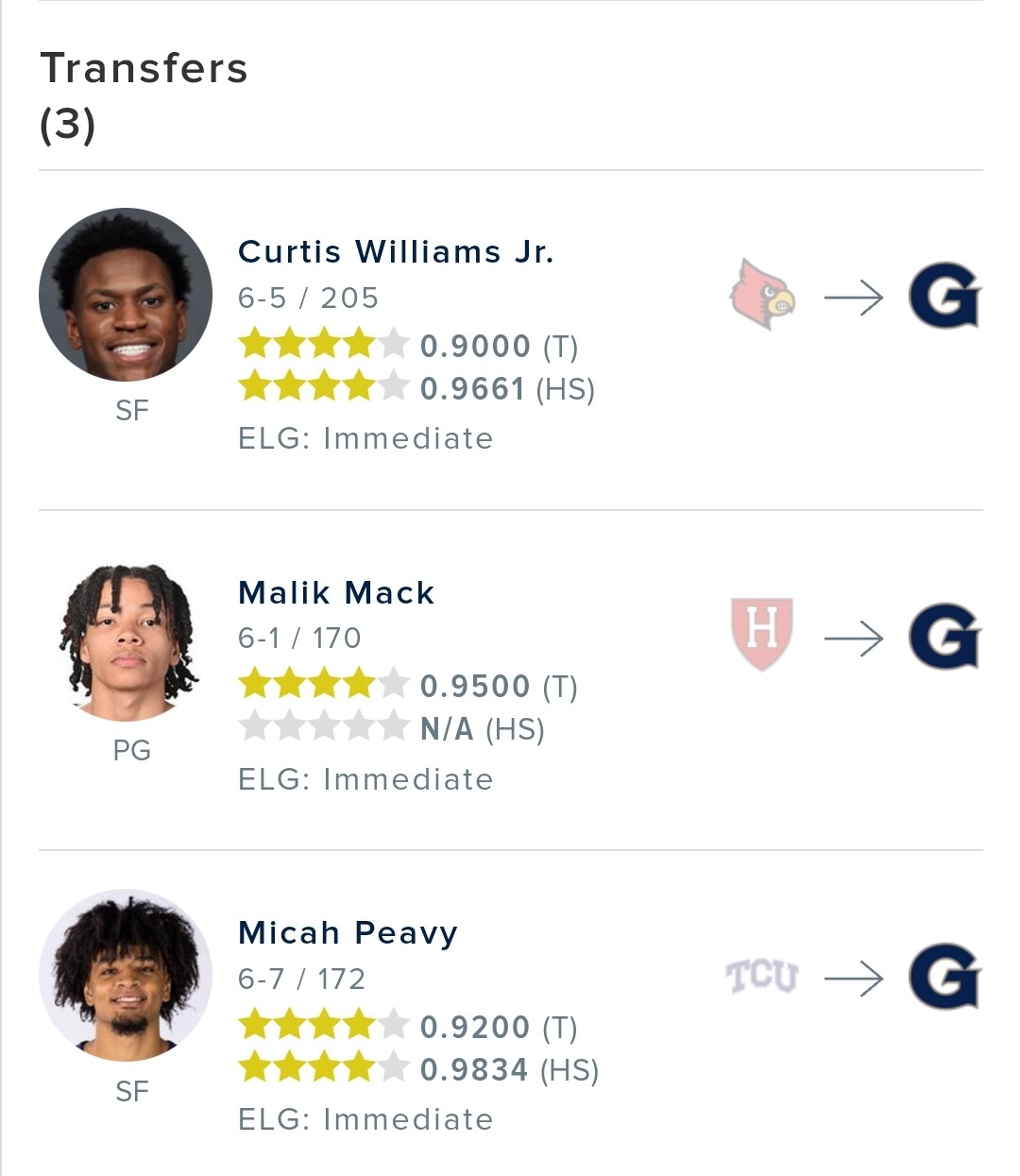Click the arrow next to TCU logo
Viewport: 1020px width, 1176px height.
854,980
